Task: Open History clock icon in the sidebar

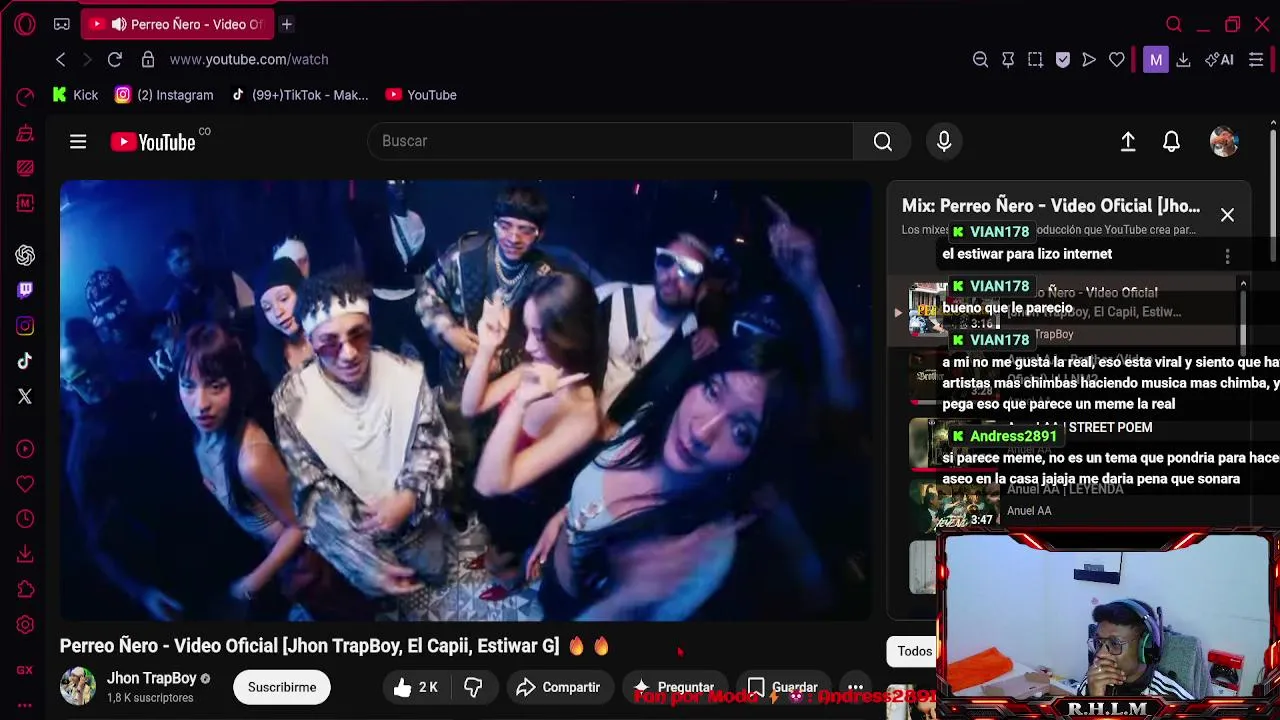Action: click(x=25, y=519)
